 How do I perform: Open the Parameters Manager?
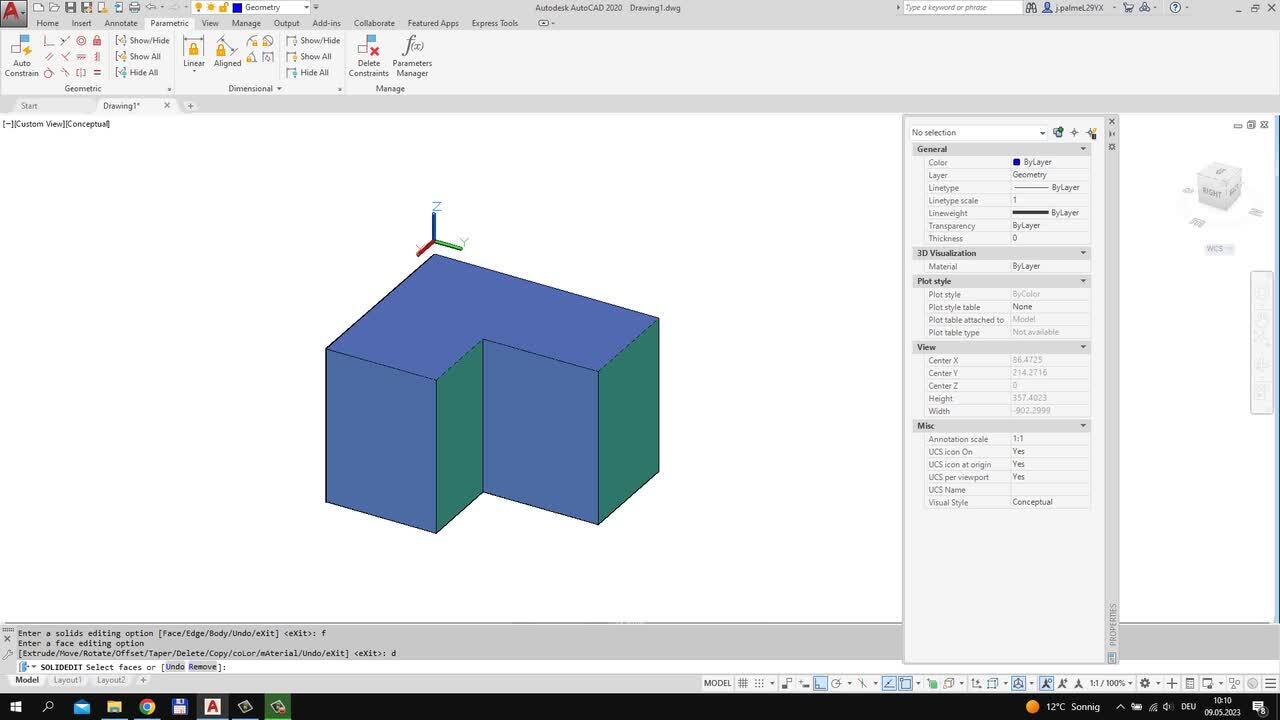pyautogui.click(x=412, y=55)
